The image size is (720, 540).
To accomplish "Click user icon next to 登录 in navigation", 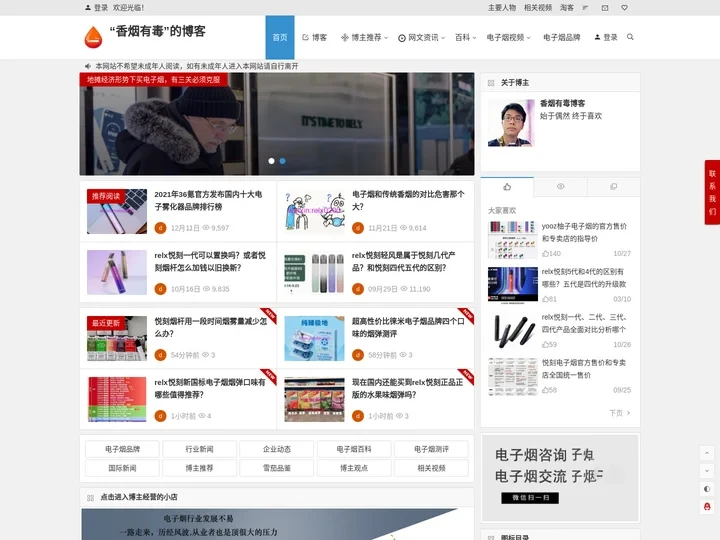I will tap(597, 37).
